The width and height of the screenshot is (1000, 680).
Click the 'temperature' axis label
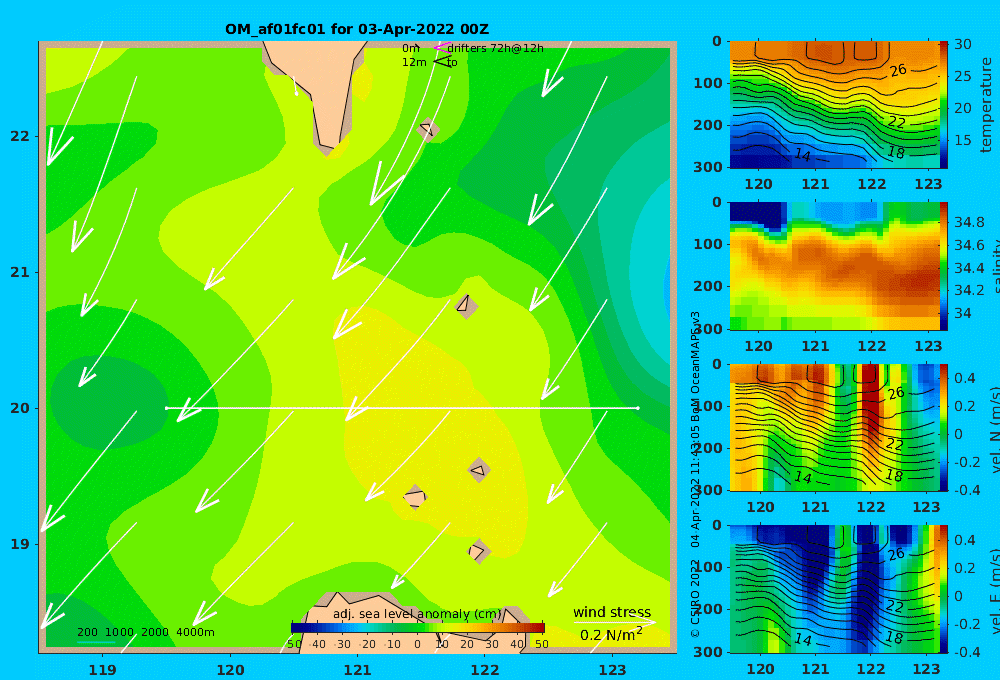pos(986,105)
